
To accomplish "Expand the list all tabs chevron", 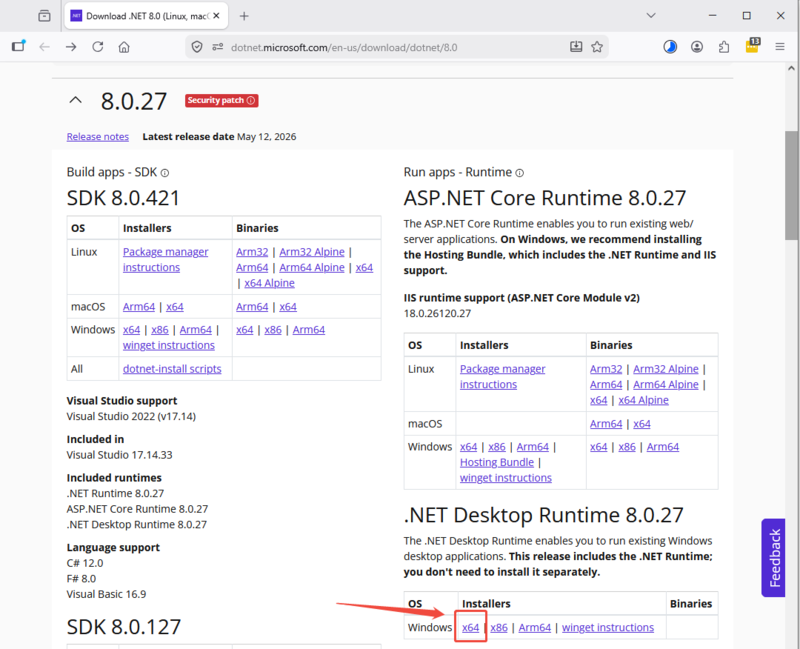I will [x=651, y=16].
